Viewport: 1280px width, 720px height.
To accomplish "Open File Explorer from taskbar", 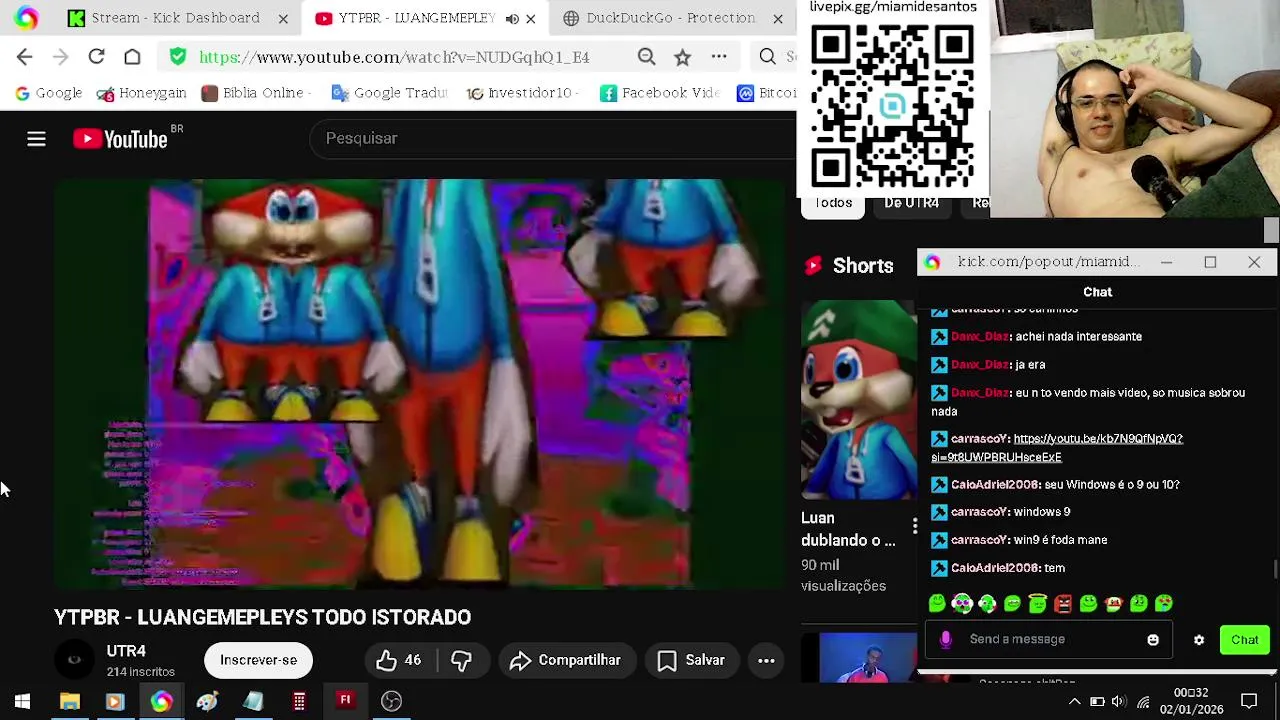I will (69, 701).
